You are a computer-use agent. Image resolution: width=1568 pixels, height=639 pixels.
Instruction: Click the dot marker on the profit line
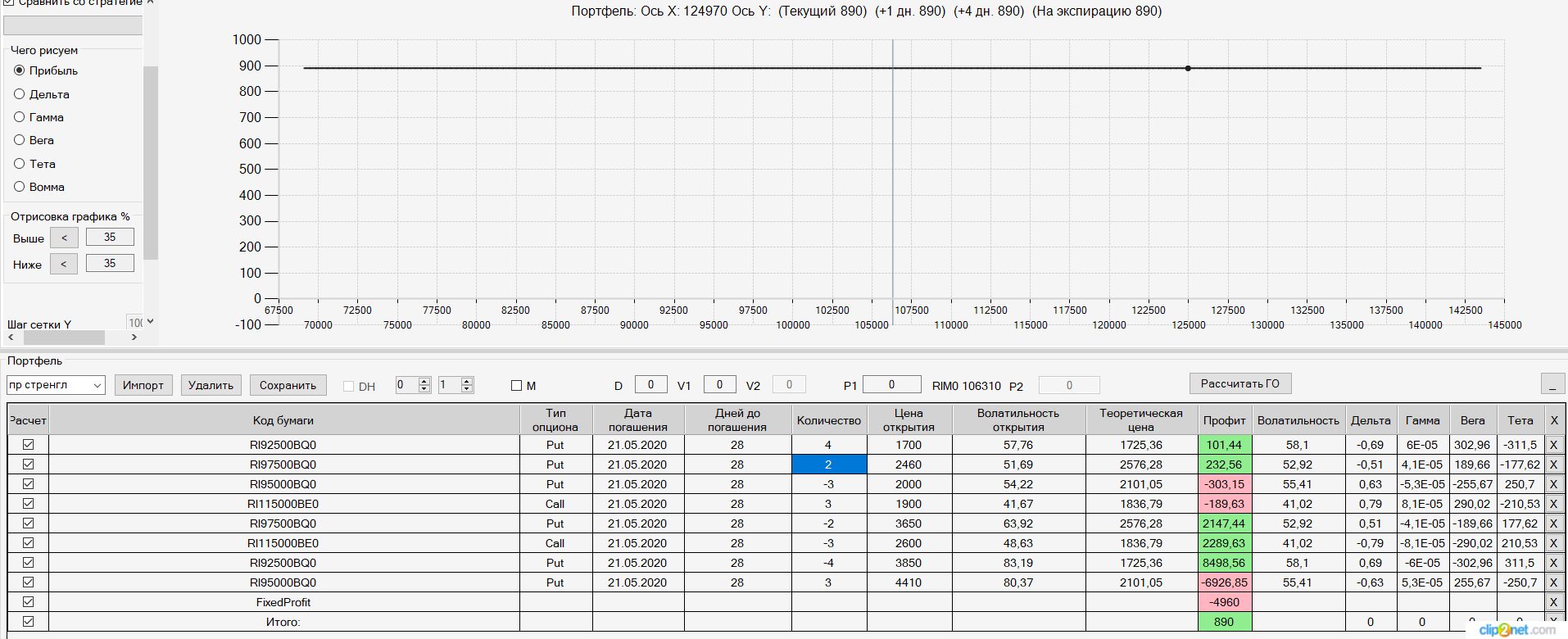point(1188,68)
